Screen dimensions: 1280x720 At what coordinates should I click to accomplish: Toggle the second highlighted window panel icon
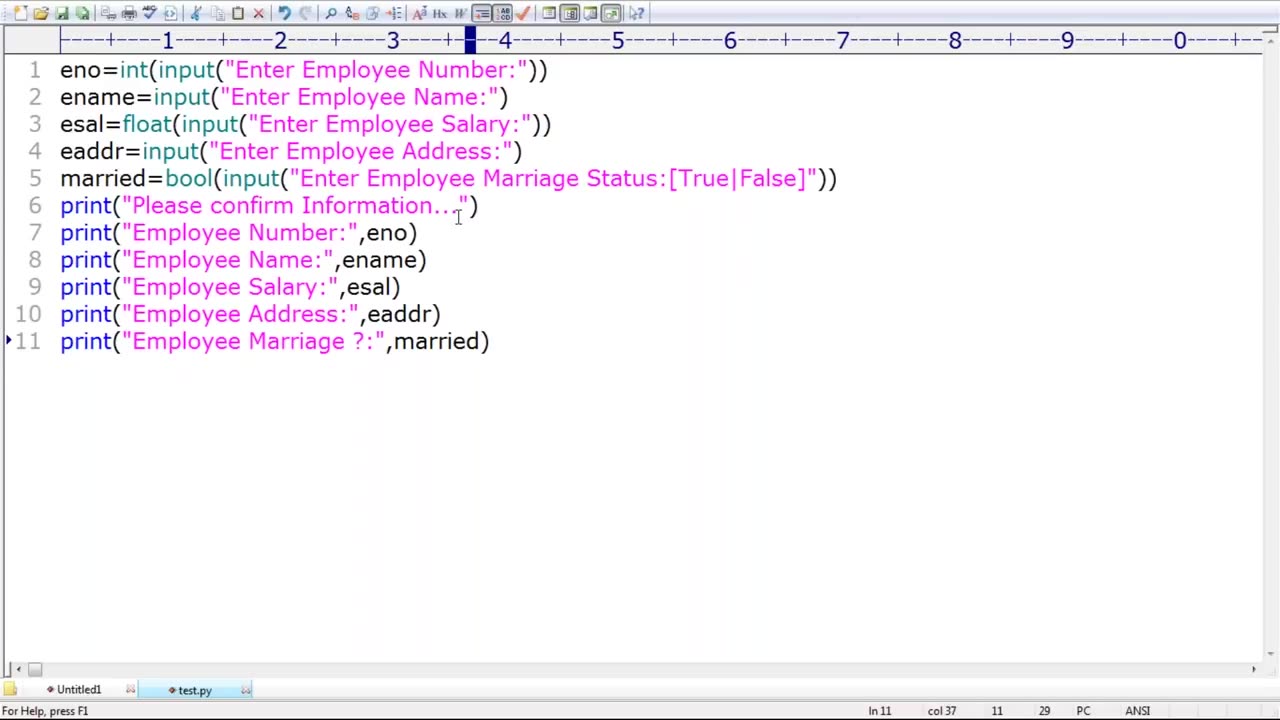(570, 13)
